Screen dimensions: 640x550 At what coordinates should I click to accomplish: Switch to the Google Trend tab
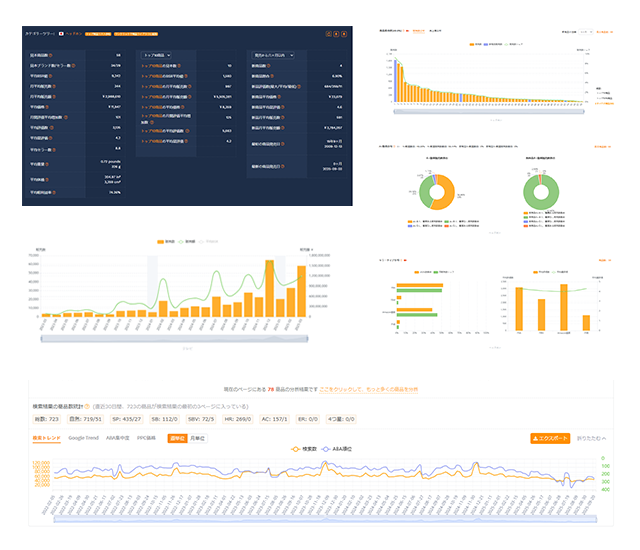pos(83,438)
